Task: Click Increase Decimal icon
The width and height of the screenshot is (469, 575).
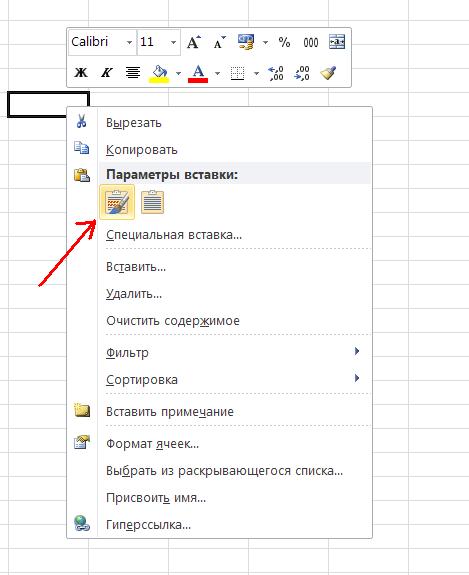Action: click(276, 73)
